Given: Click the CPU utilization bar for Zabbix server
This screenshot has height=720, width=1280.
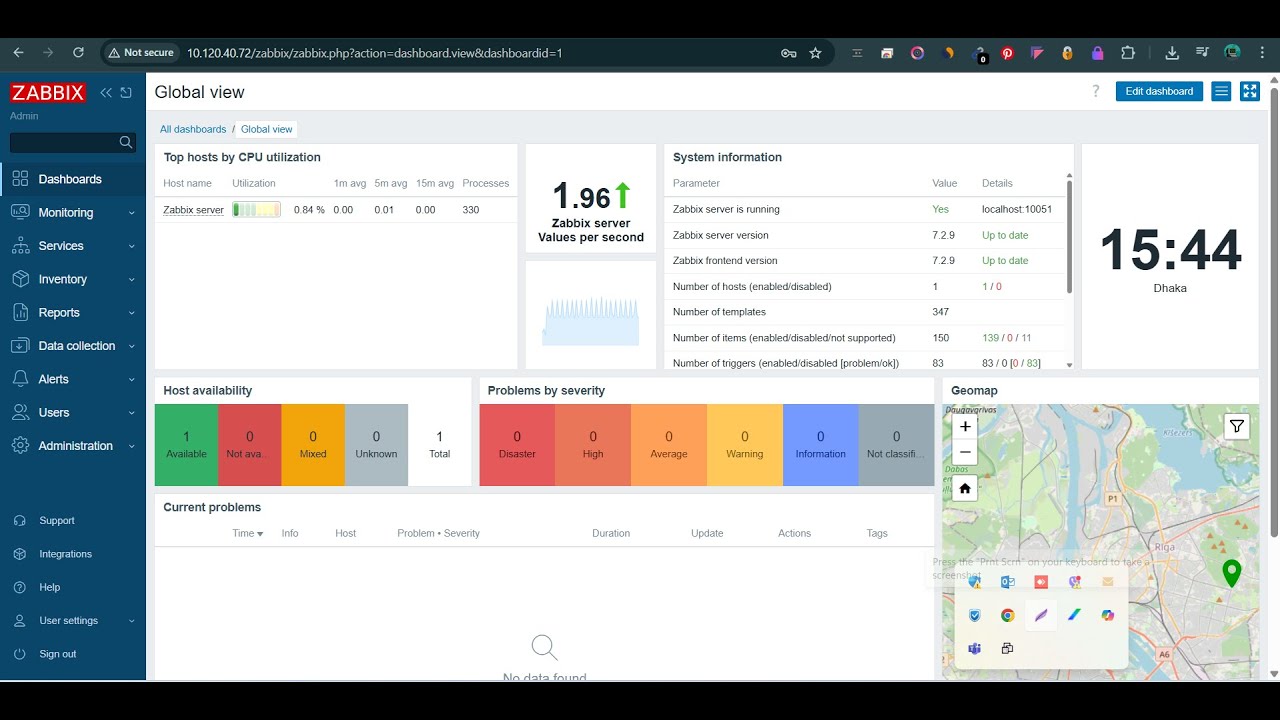Looking at the screenshot, I should point(256,210).
